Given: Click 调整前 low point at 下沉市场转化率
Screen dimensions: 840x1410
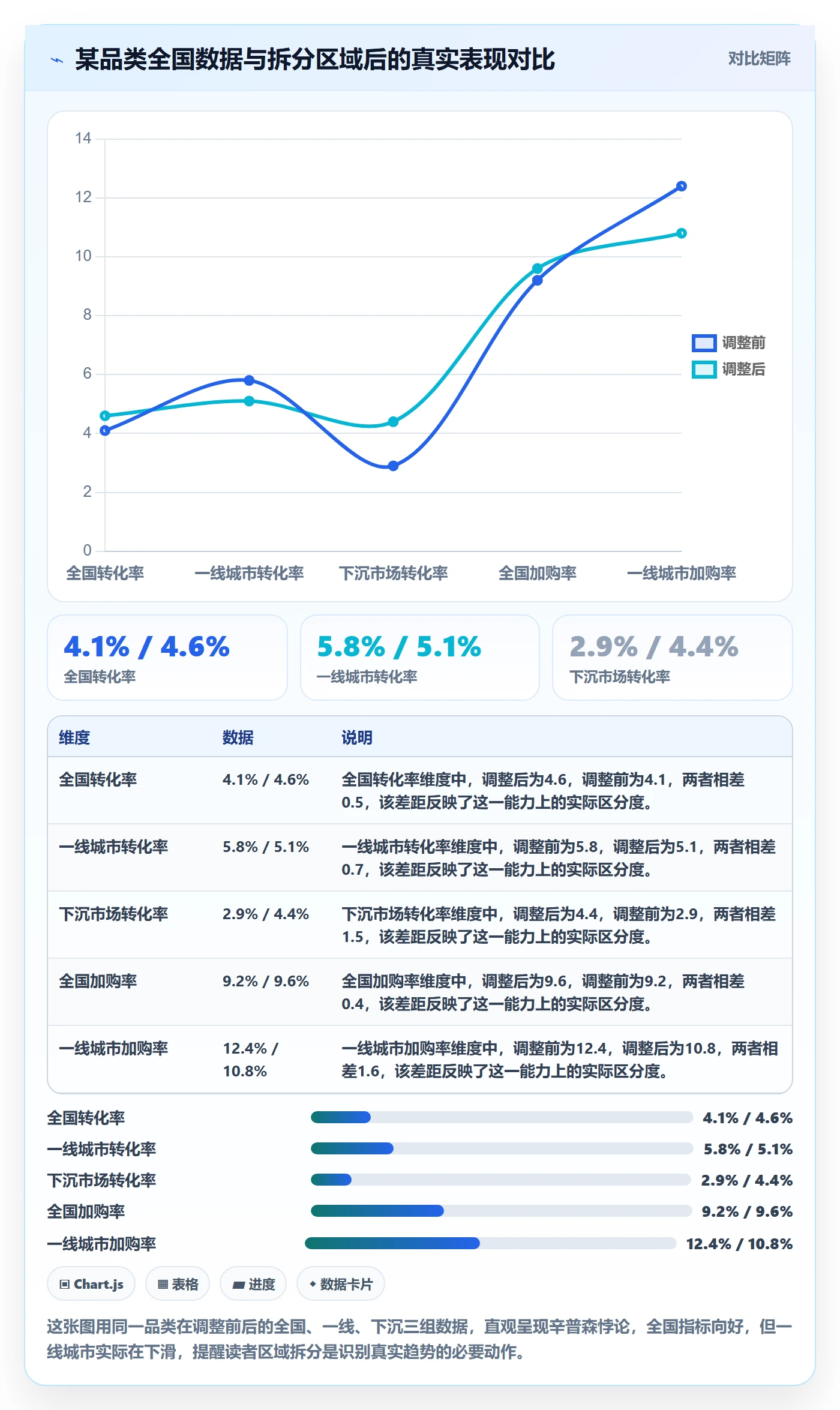Looking at the screenshot, I should click(393, 466).
